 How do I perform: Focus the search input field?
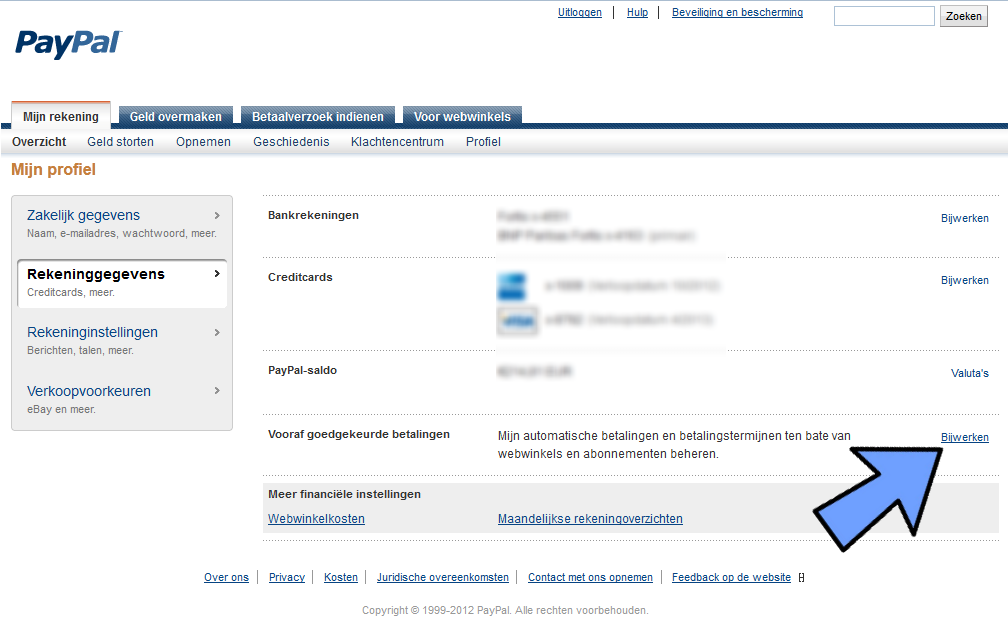click(x=884, y=16)
